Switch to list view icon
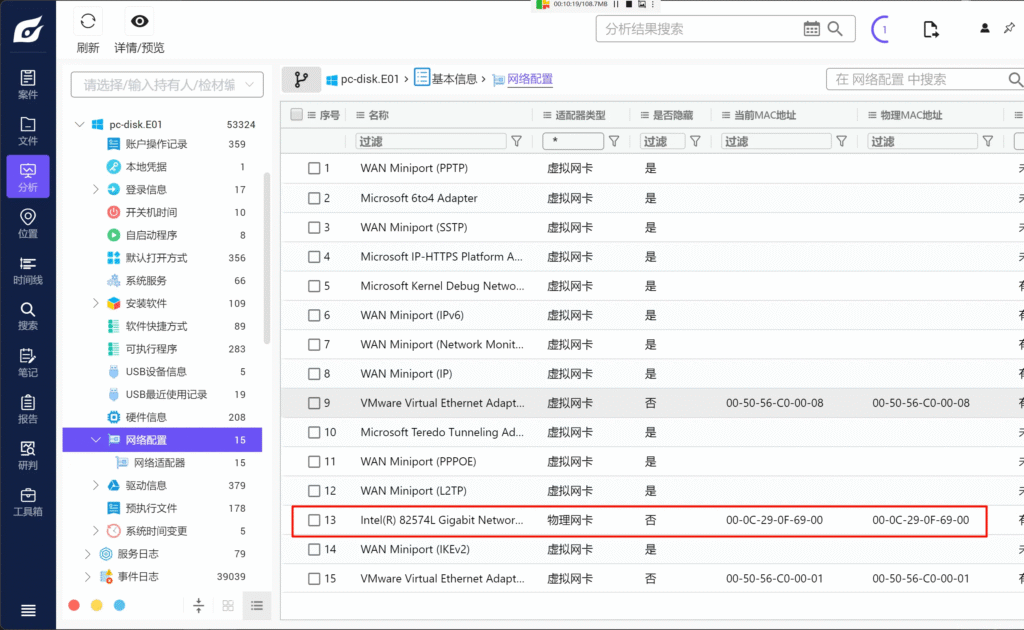Viewport: 1024px width, 630px height. coord(257,606)
